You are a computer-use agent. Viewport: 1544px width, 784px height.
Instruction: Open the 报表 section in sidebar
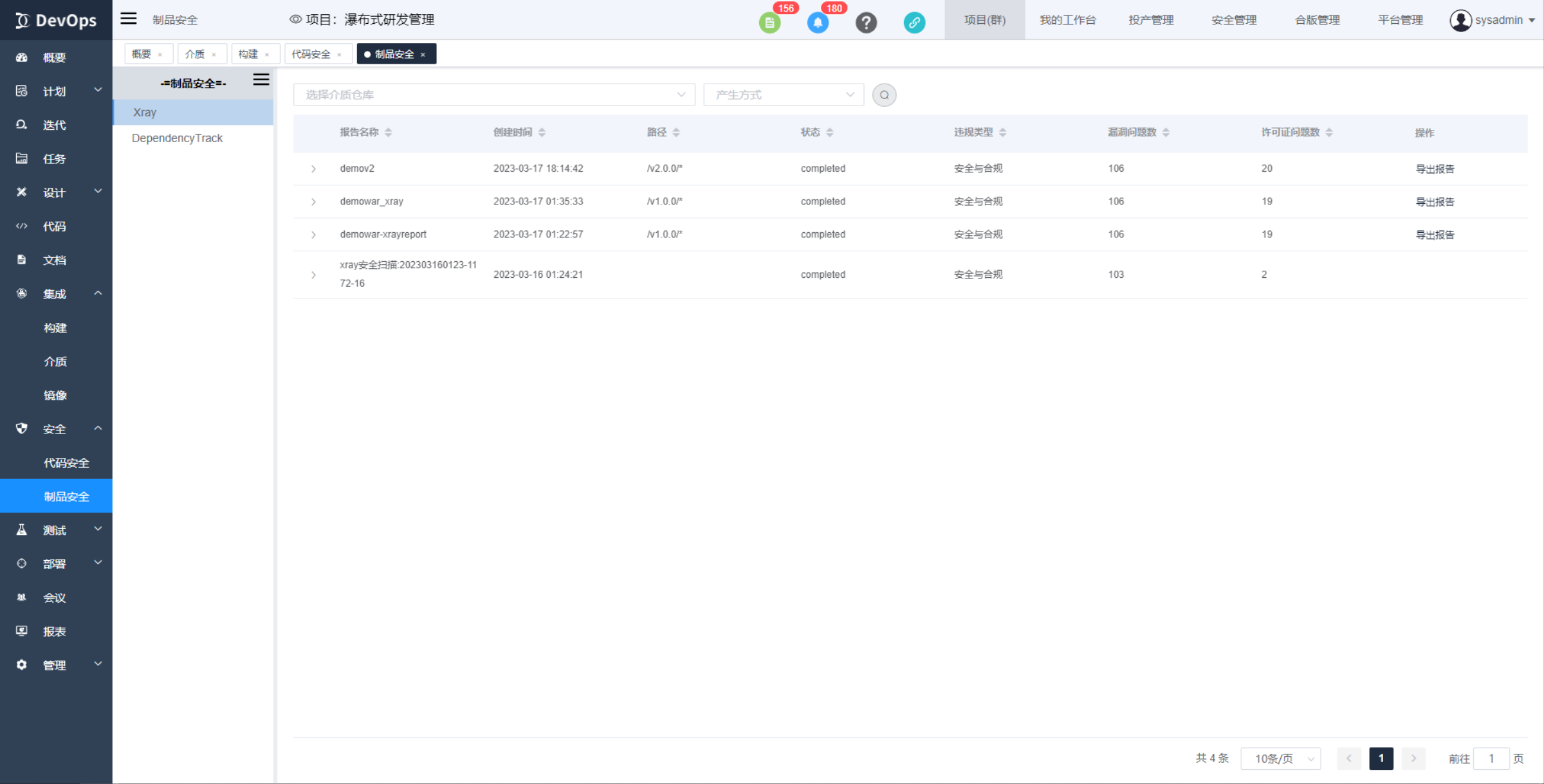click(54, 631)
